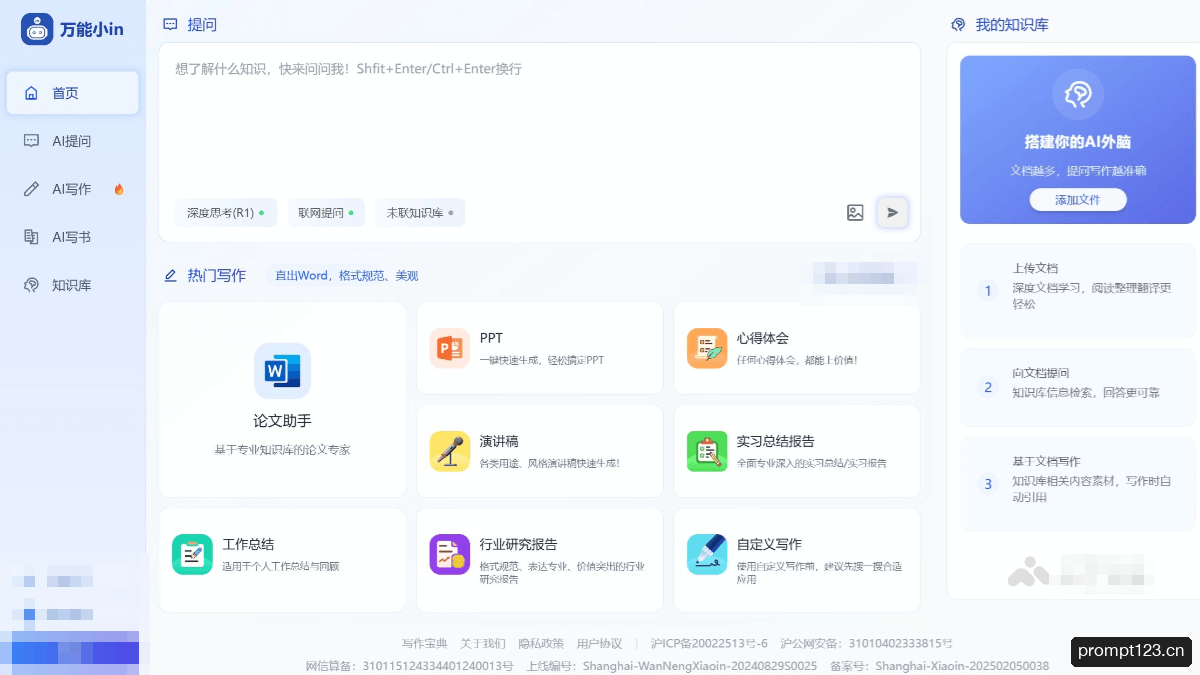Click the 我的知识库 header icon
Screen dimensions: 1200x675
[x=958, y=24]
